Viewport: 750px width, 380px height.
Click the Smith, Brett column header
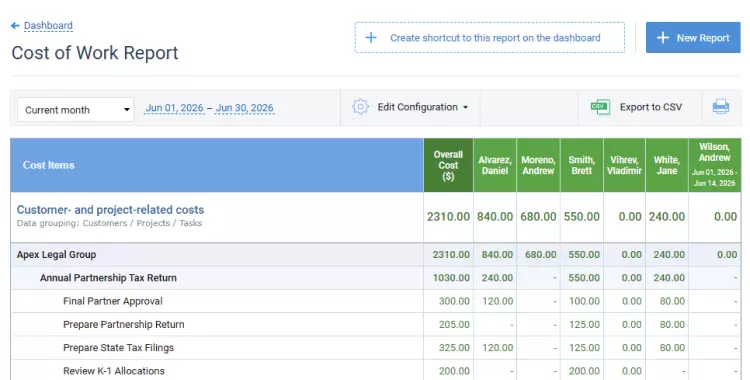(582, 165)
